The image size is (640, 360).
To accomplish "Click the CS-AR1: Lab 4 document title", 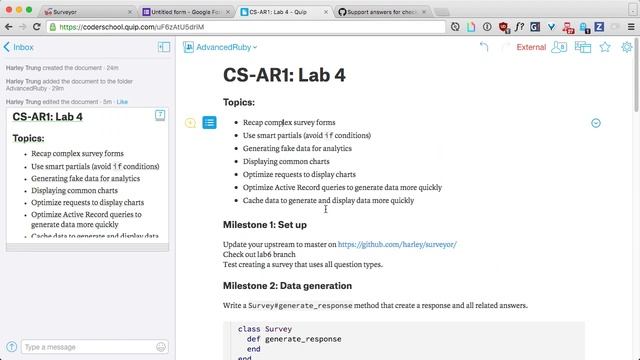I will click(x=284, y=75).
